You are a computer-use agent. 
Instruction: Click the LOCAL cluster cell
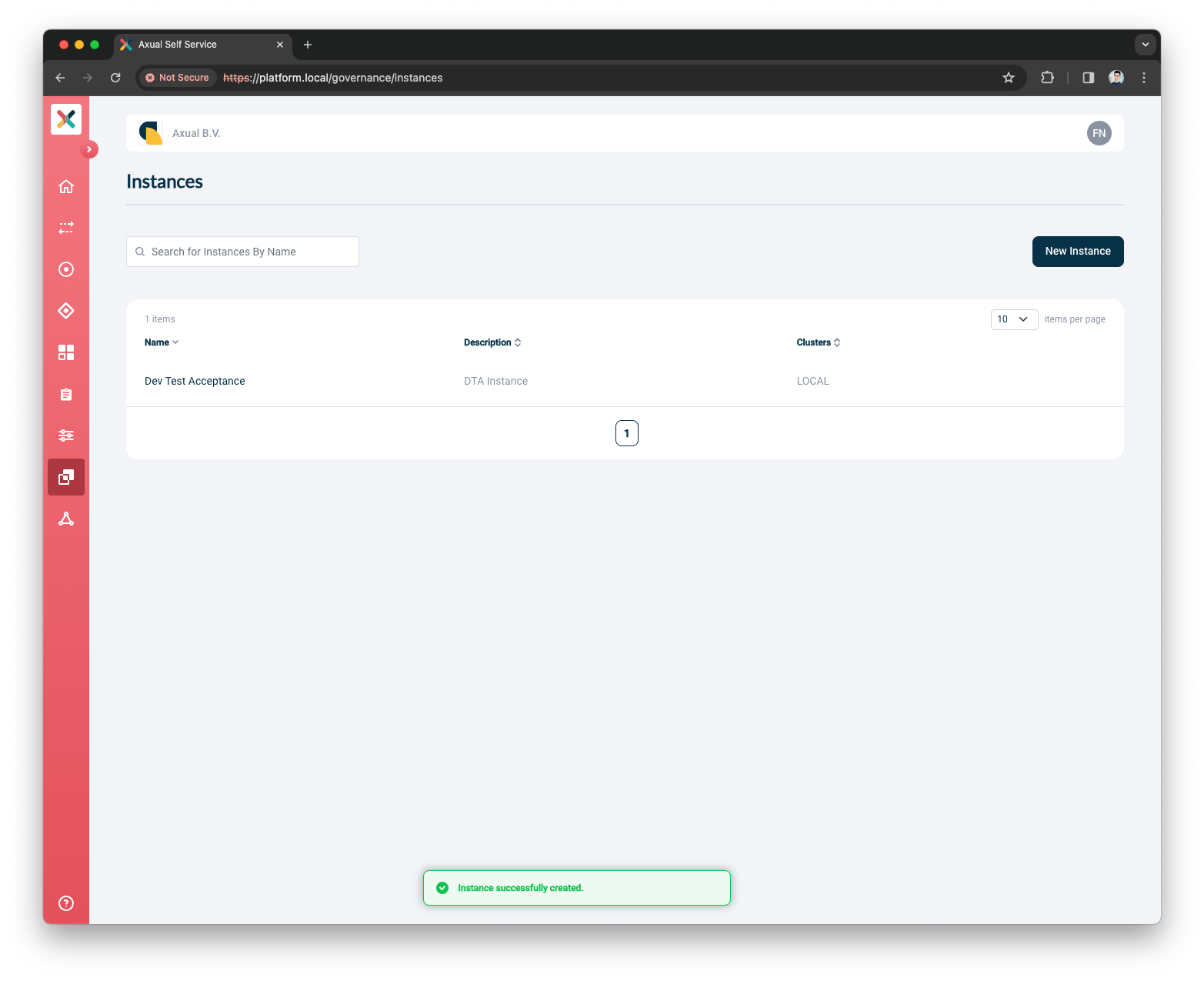click(x=813, y=381)
